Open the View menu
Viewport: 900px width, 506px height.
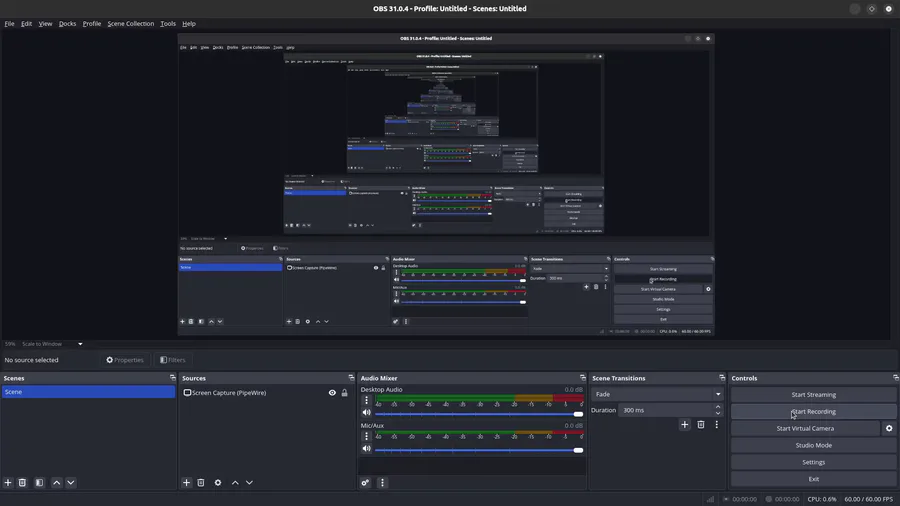coord(45,24)
